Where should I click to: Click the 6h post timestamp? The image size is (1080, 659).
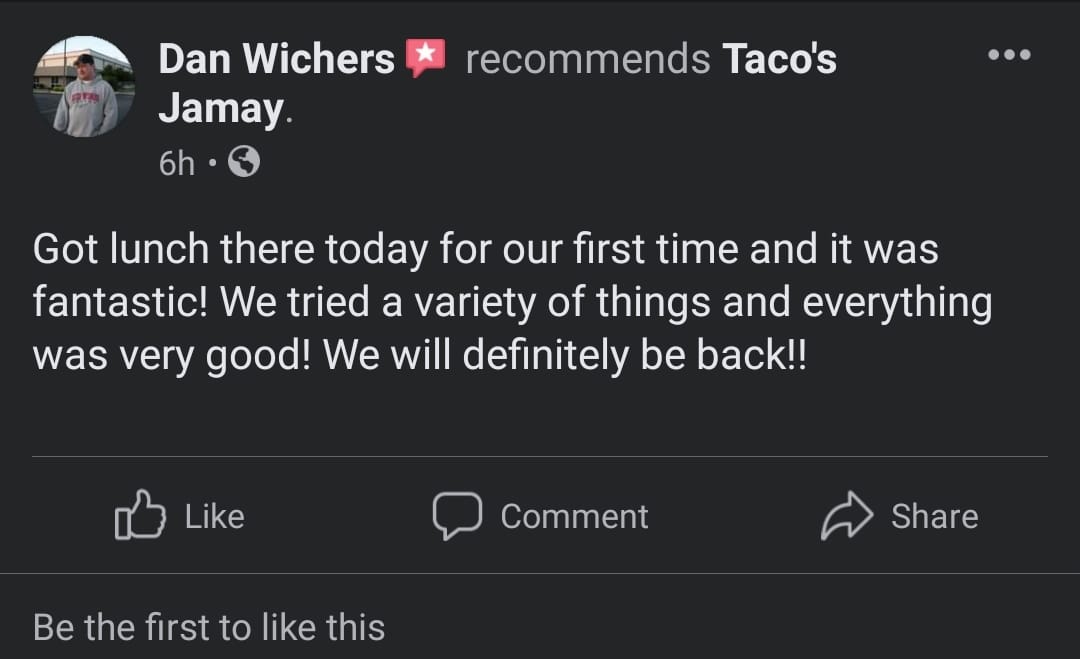click(177, 162)
